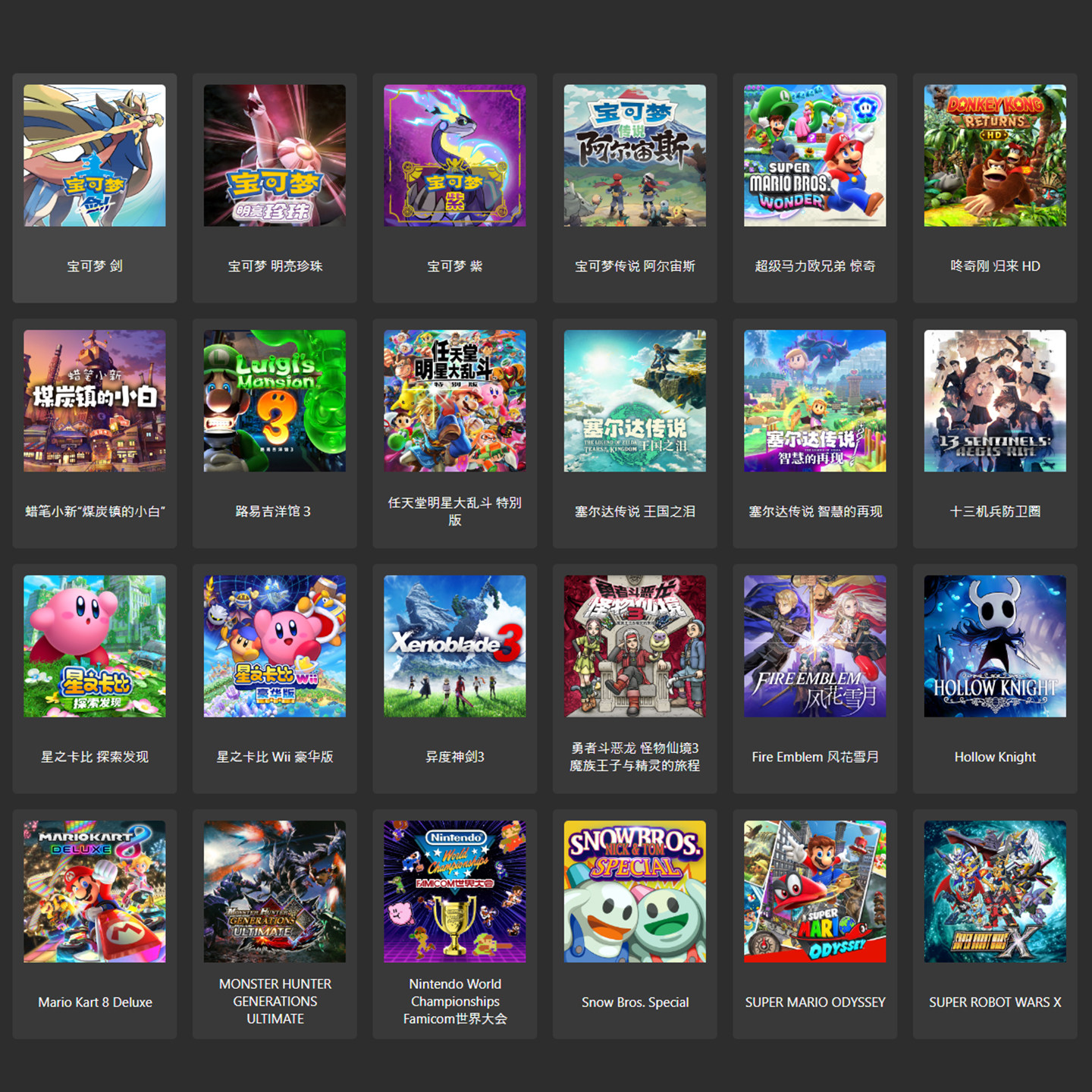Open the Donkey Kong Returns HD cover
Image resolution: width=1092 pixels, height=1092 pixels.
tap(995, 155)
